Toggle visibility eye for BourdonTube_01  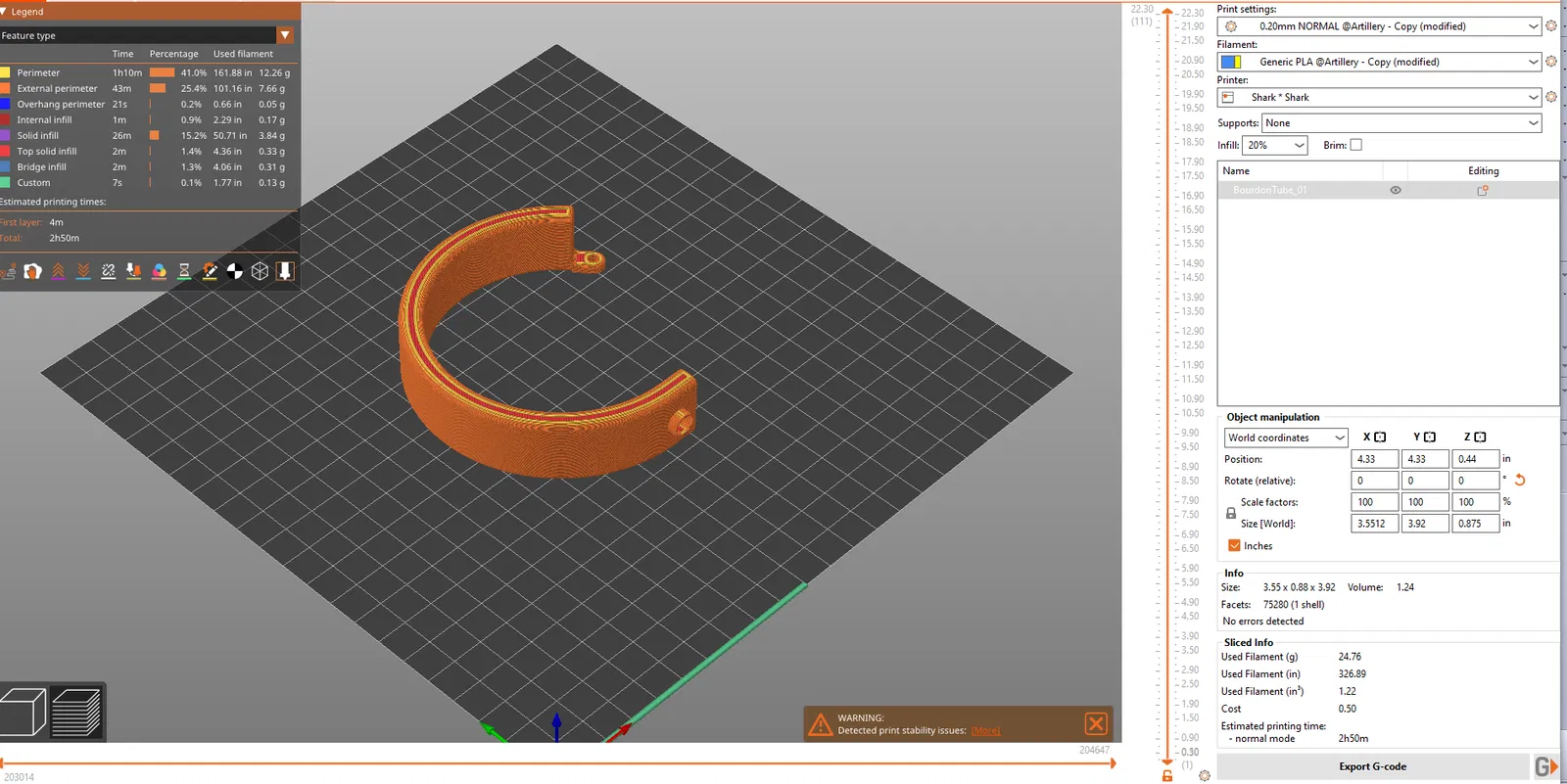[1396, 190]
